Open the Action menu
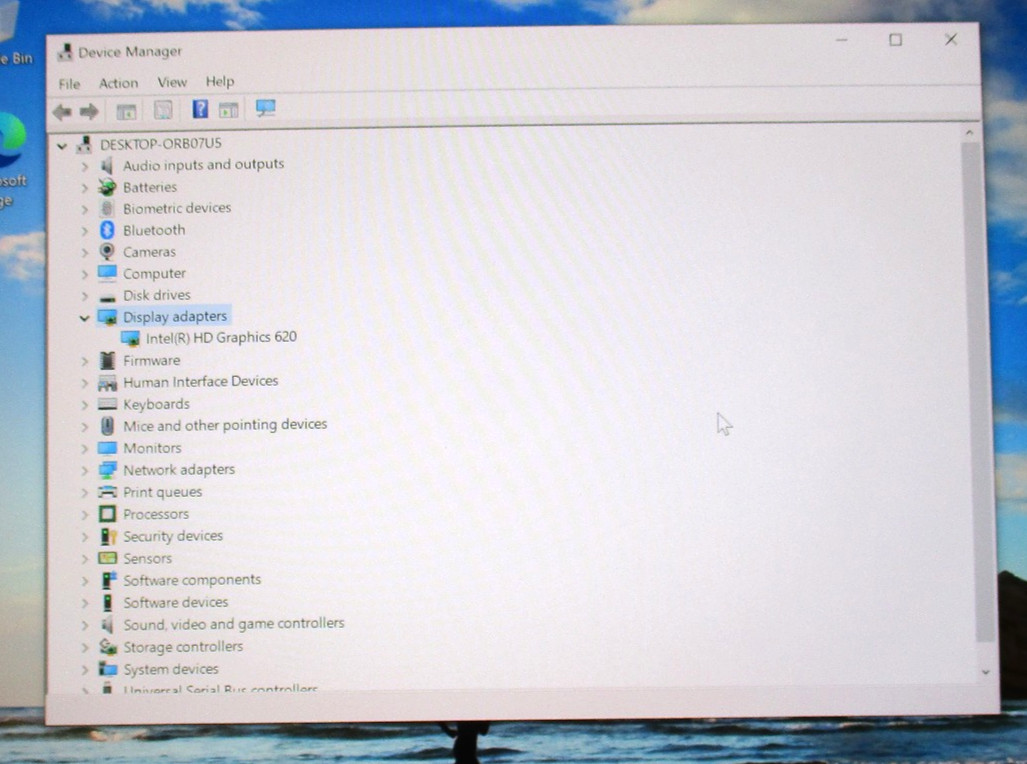 click(119, 83)
